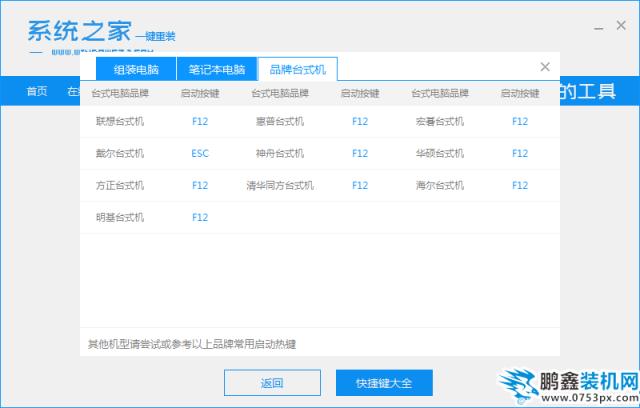Click the 华硕台式机 brand cell
640x408 pixels.
tap(440, 153)
